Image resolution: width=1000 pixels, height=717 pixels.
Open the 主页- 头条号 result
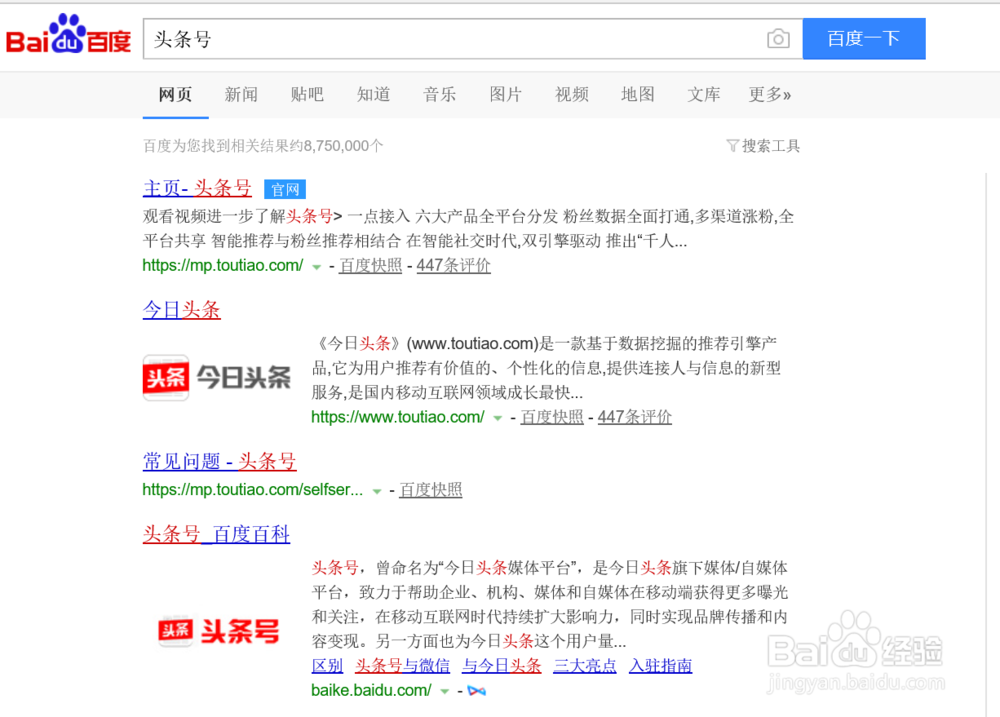197,188
